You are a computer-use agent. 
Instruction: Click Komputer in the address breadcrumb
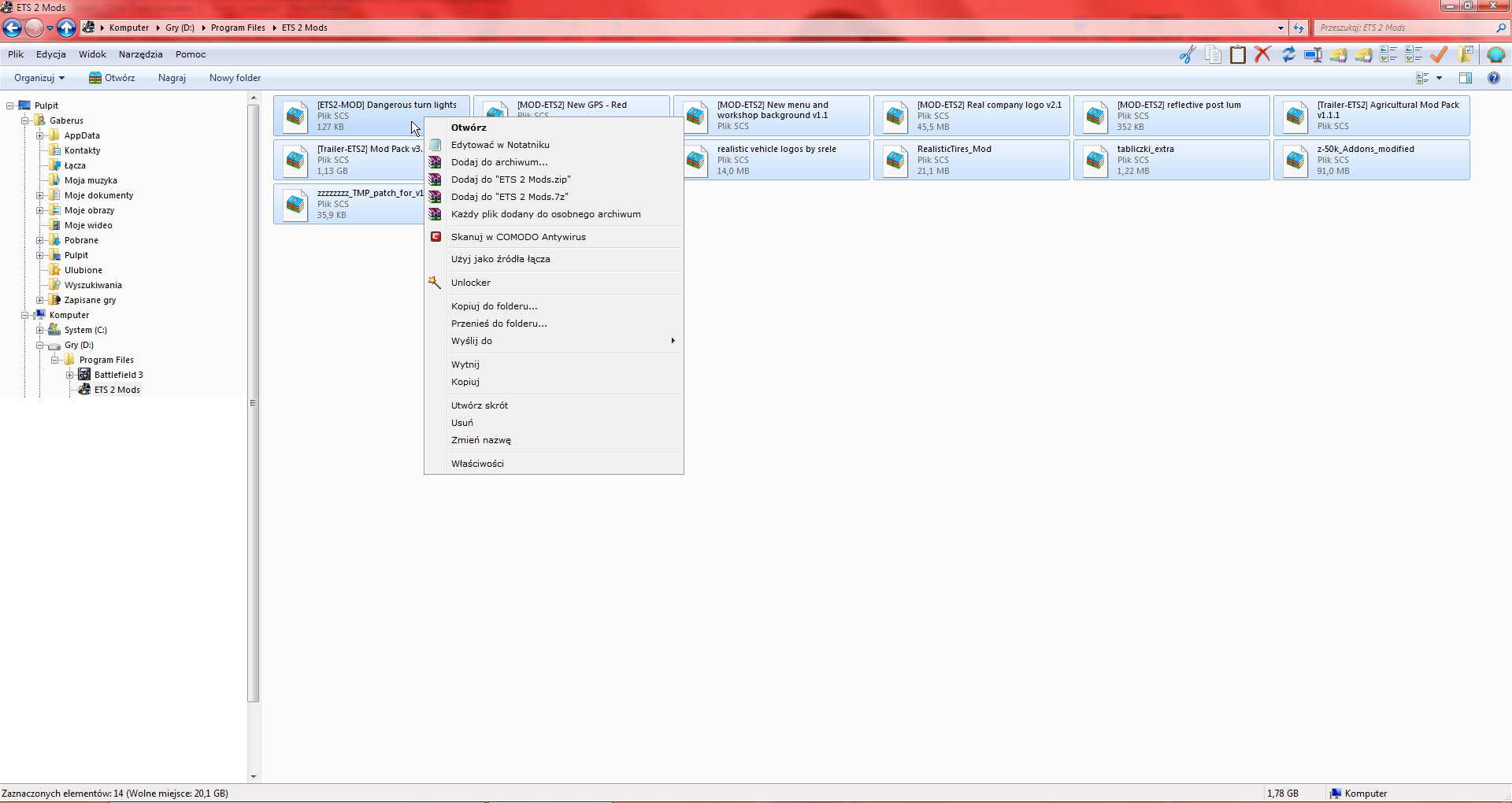[x=129, y=28]
